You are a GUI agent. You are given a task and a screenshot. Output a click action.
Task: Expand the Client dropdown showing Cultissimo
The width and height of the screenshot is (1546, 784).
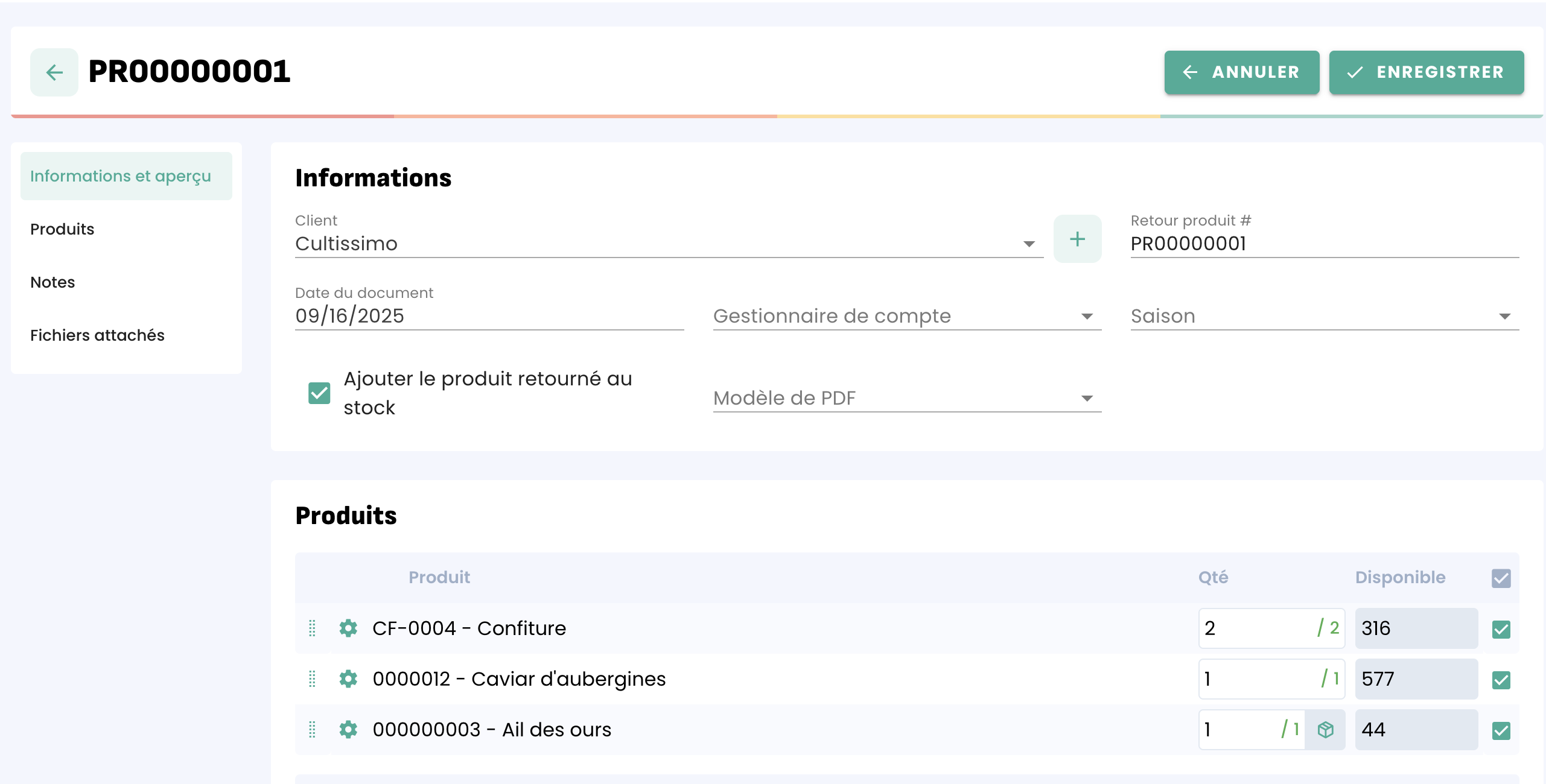point(1029,244)
